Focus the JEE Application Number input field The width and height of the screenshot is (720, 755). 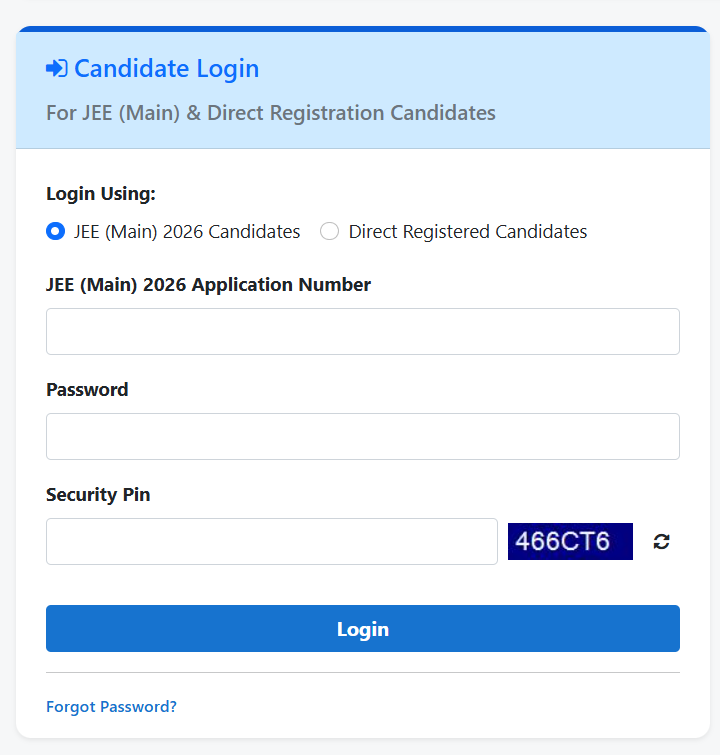(362, 331)
